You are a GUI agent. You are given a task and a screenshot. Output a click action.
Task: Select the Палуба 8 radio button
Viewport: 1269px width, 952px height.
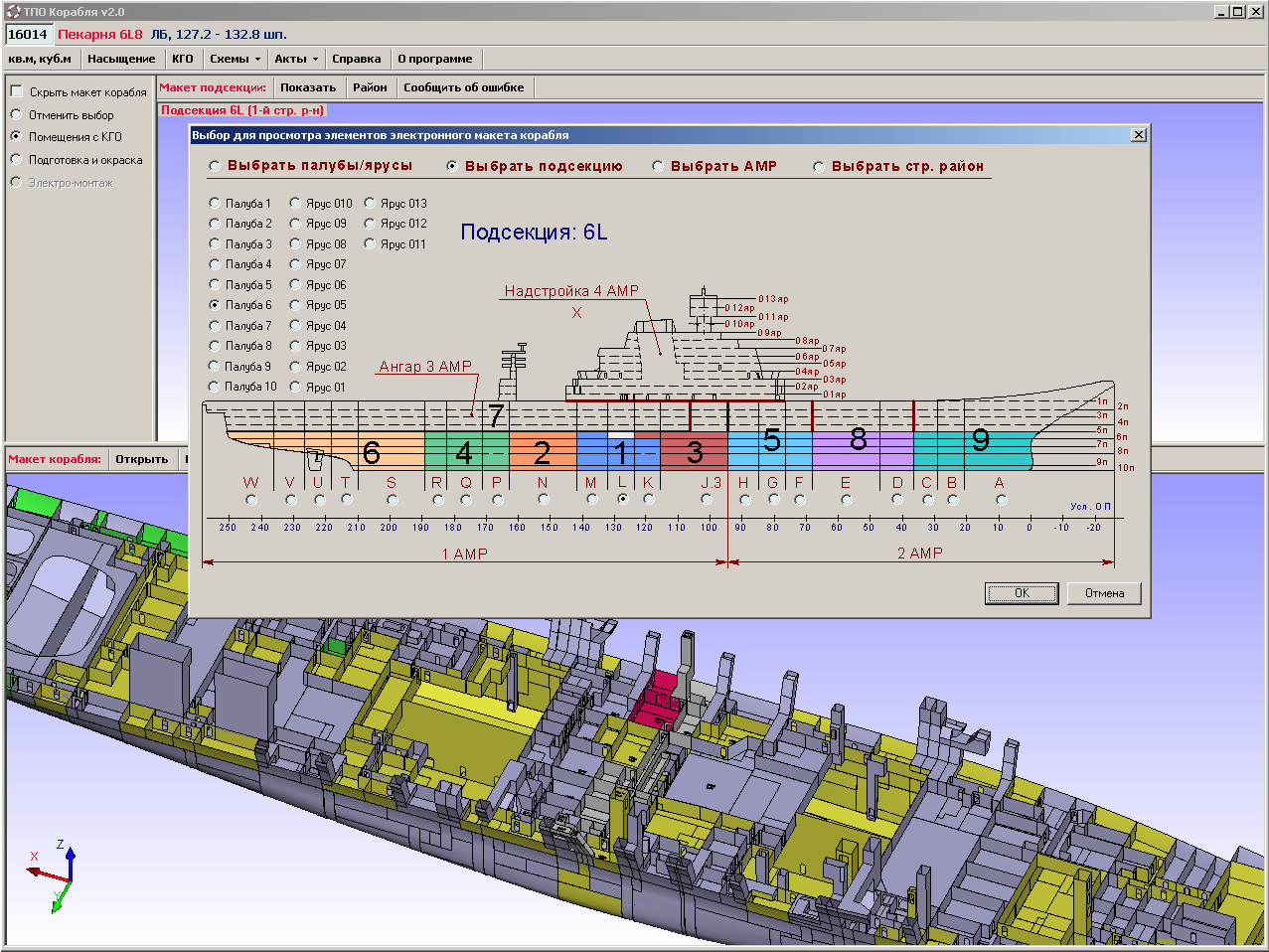coord(215,346)
